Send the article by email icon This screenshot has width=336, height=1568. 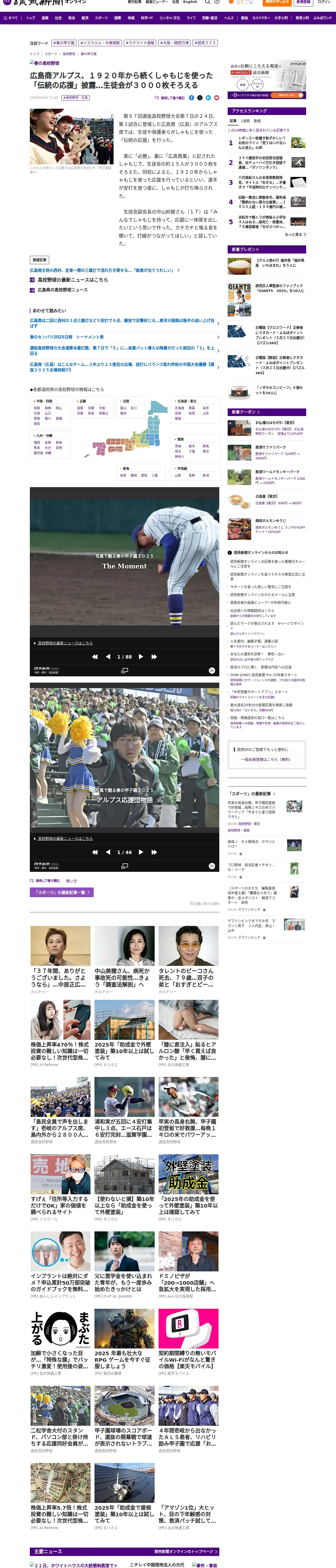(x=216, y=97)
